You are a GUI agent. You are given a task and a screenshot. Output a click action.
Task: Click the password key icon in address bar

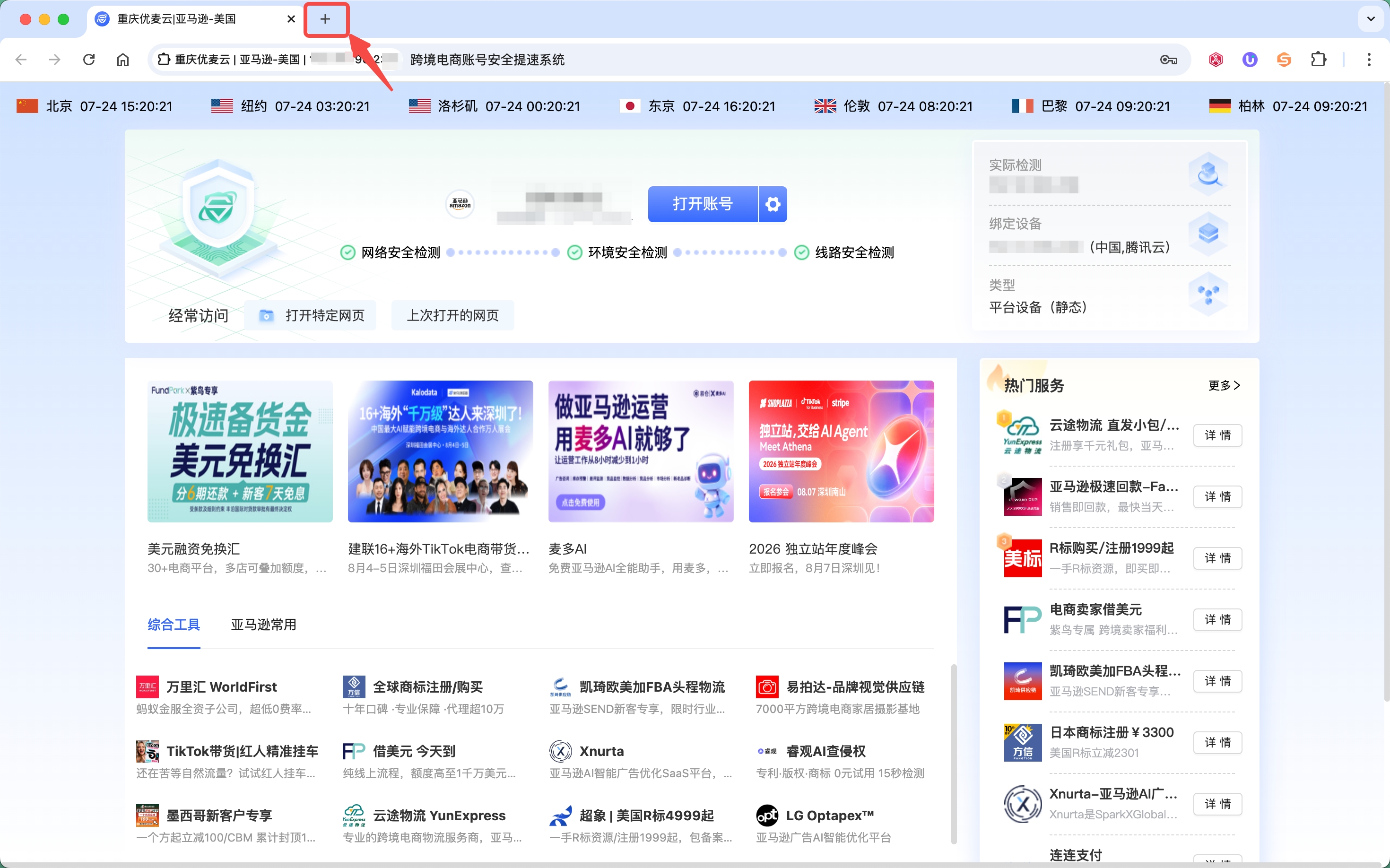(1168, 60)
